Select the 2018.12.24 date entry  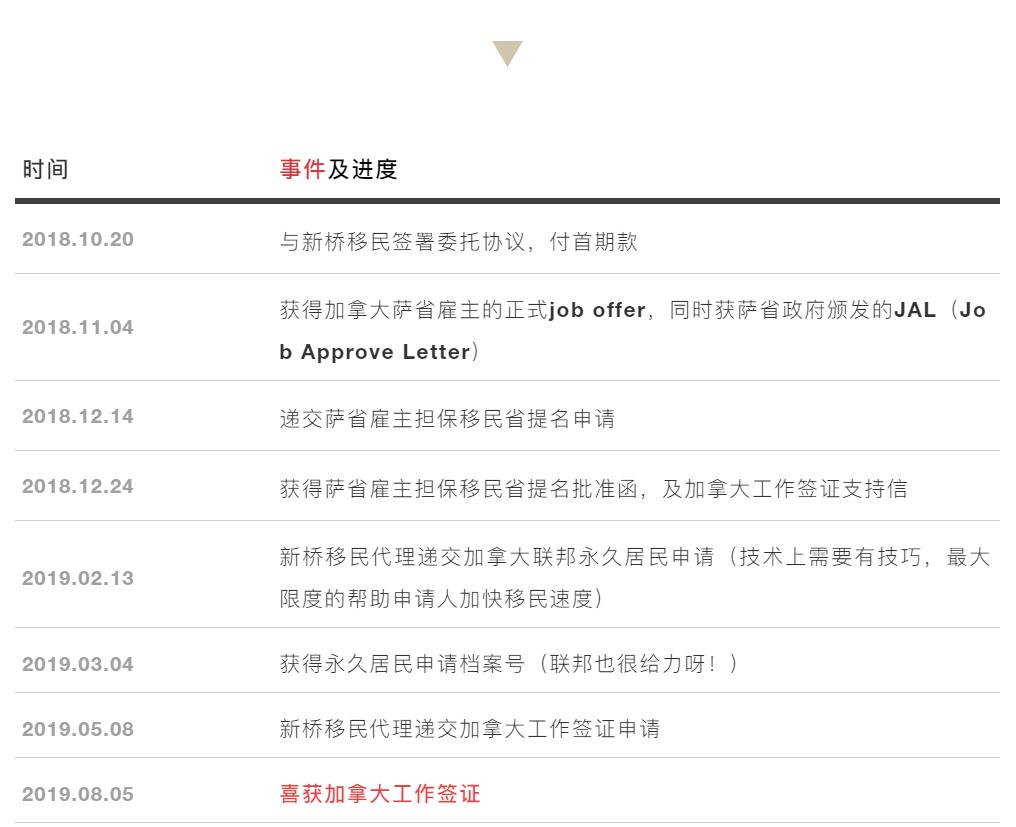coord(78,486)
